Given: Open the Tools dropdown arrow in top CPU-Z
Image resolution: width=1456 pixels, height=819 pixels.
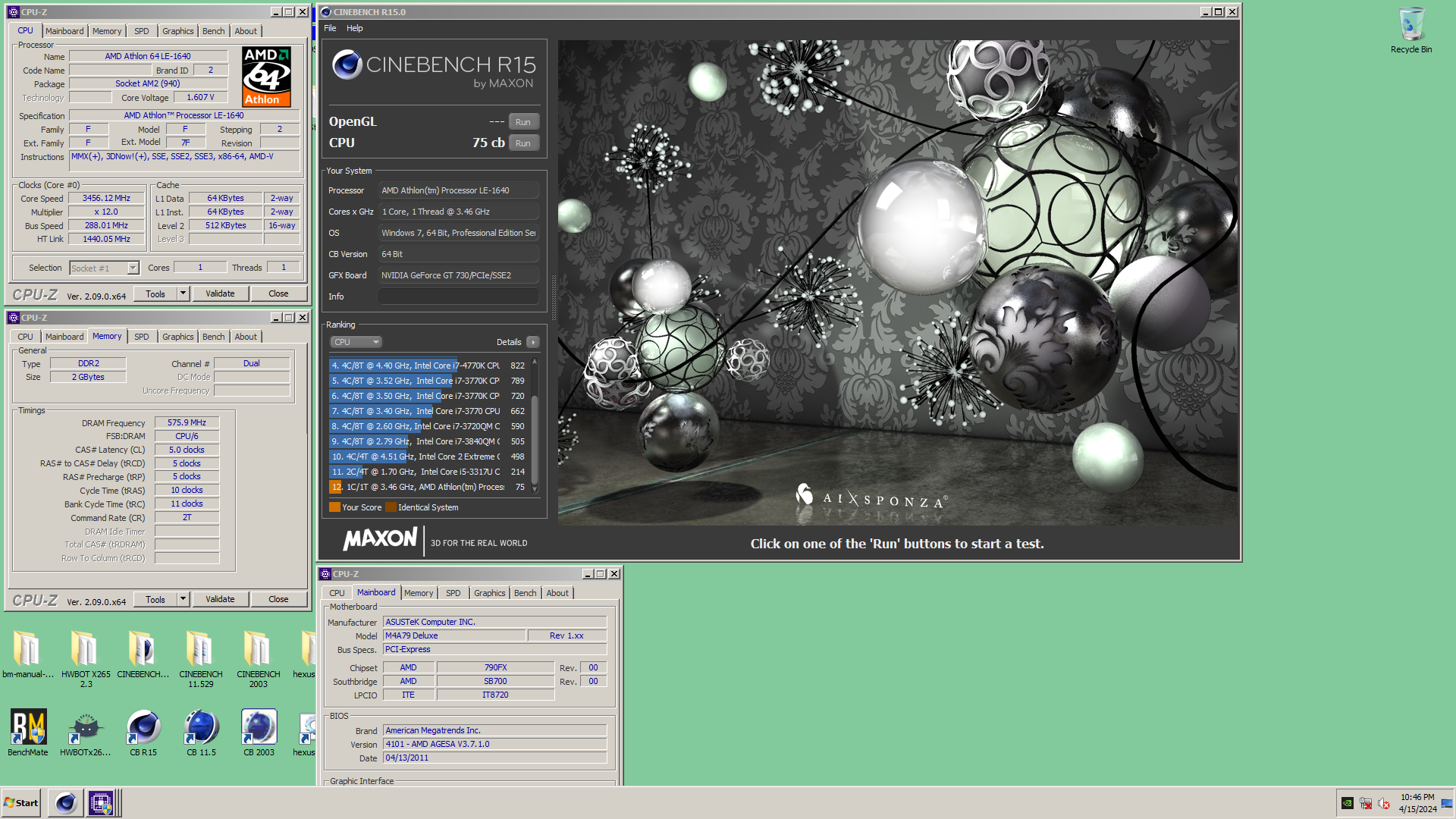Looking at the screenshot, I should [183, 293].
